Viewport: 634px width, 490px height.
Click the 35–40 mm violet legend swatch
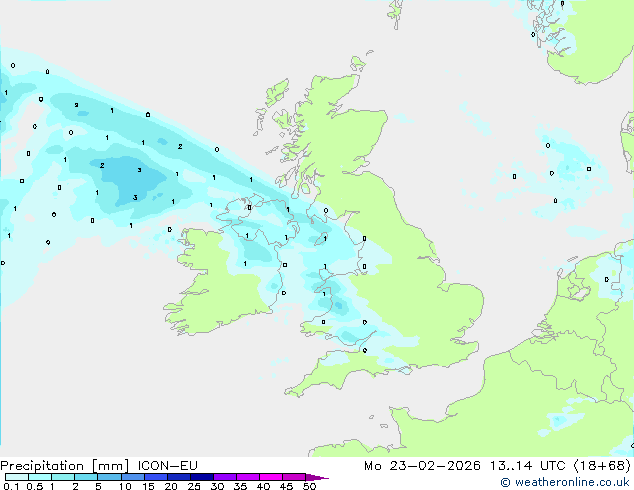point(247,477)
